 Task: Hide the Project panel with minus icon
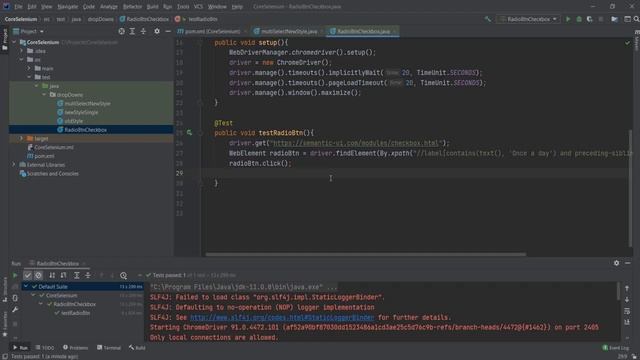tap(168, 31)
